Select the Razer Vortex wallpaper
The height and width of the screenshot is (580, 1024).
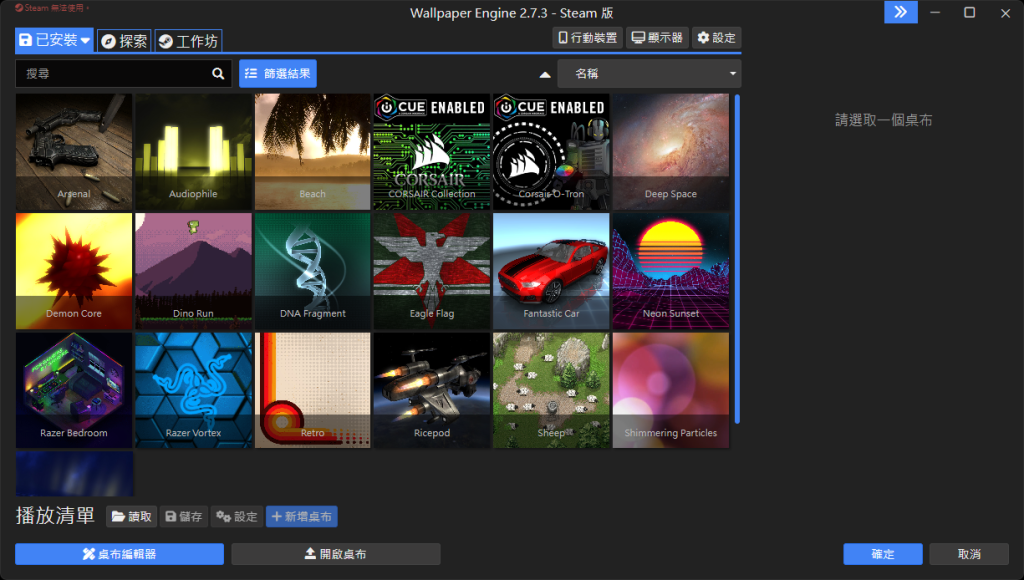point(193,391)
